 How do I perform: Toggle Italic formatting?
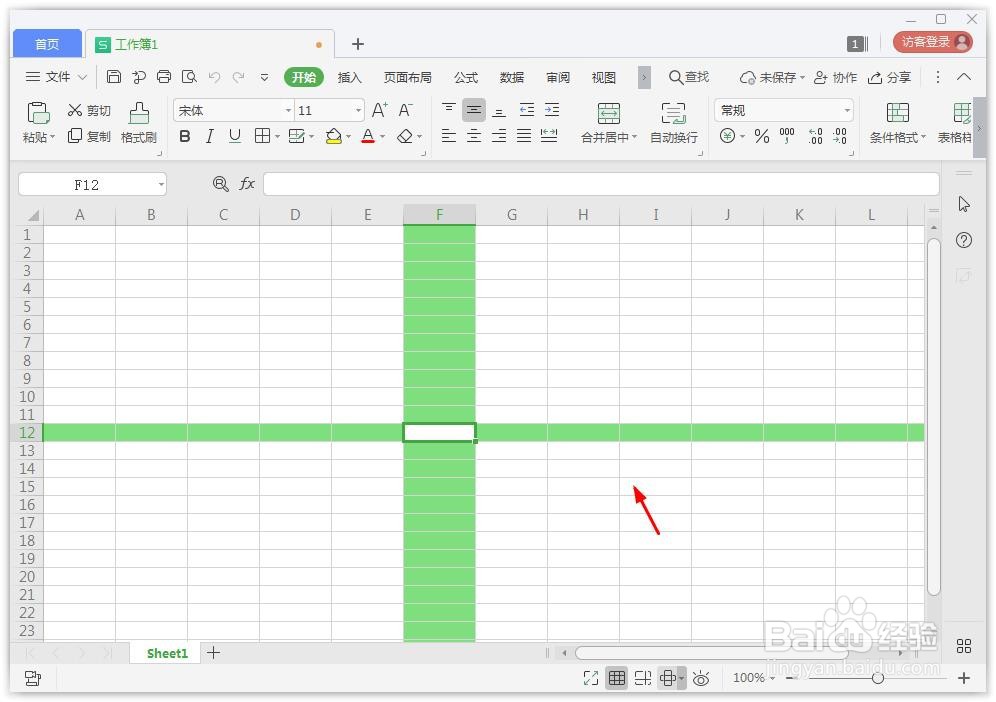coord(210,136)
